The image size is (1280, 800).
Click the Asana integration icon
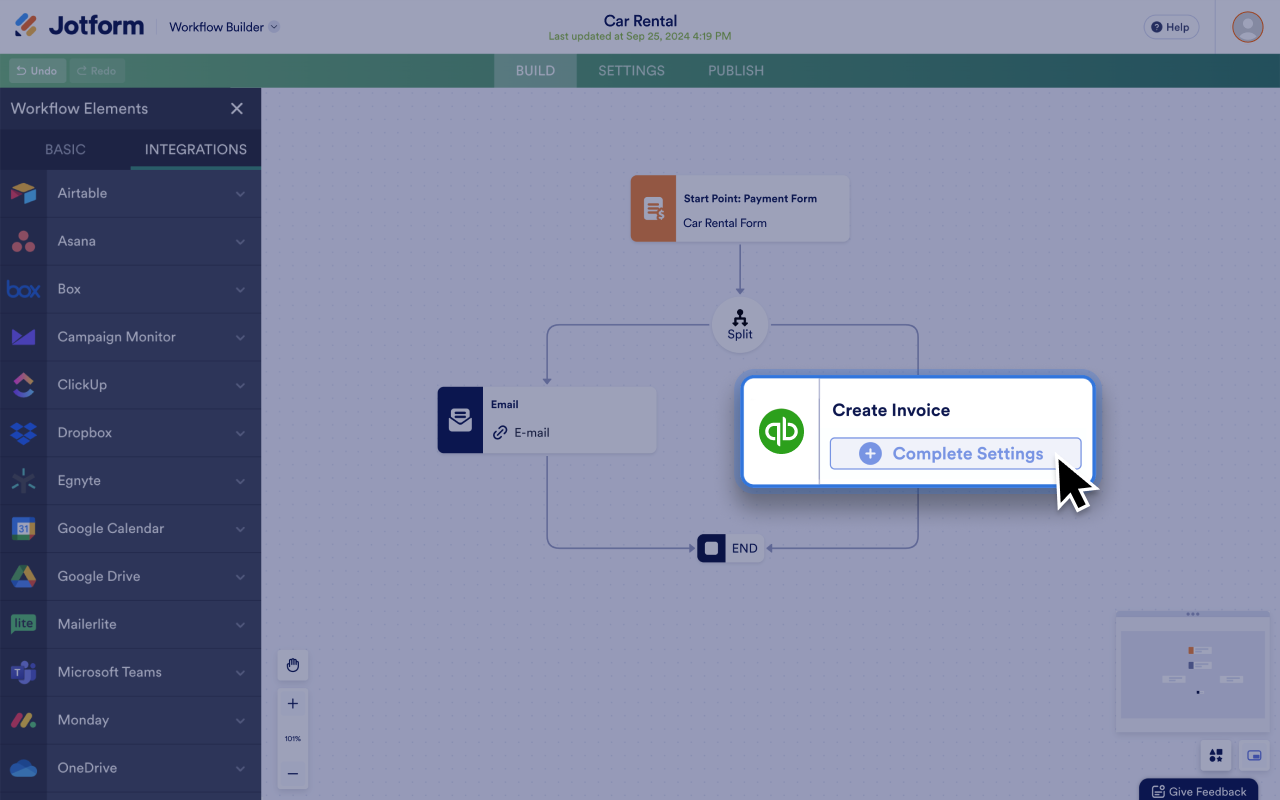tap(23, 241)
